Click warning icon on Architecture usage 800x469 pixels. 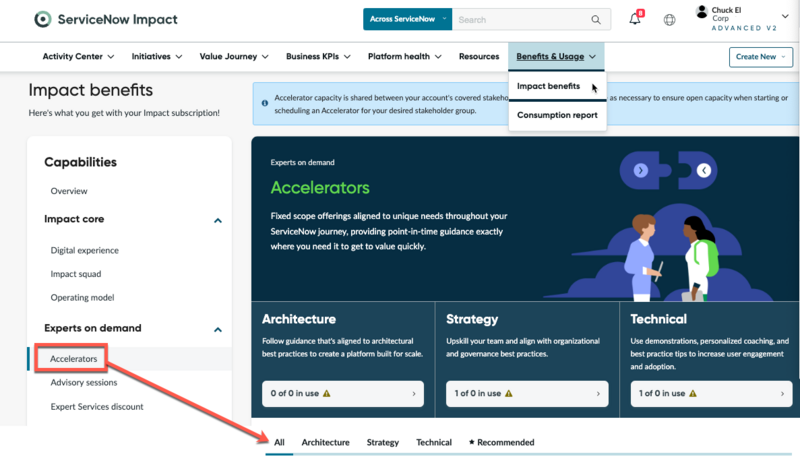(x=327, y=393)
